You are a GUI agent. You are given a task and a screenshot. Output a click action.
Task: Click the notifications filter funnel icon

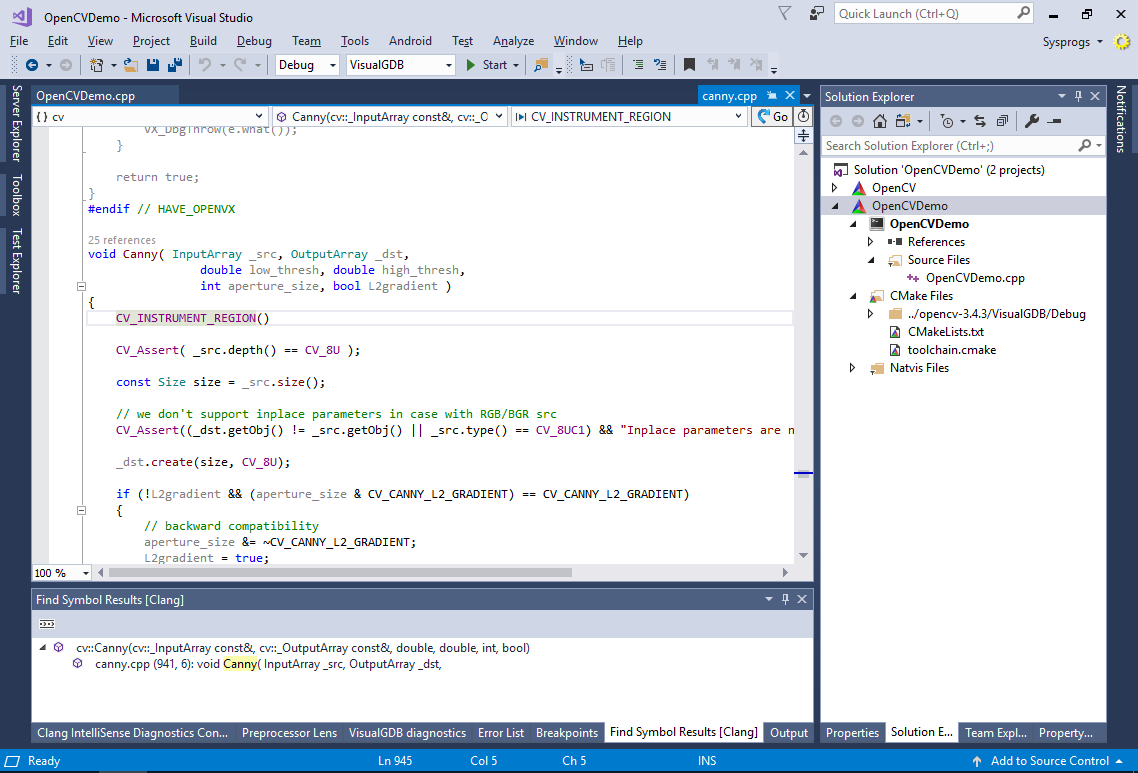[785, 13]
